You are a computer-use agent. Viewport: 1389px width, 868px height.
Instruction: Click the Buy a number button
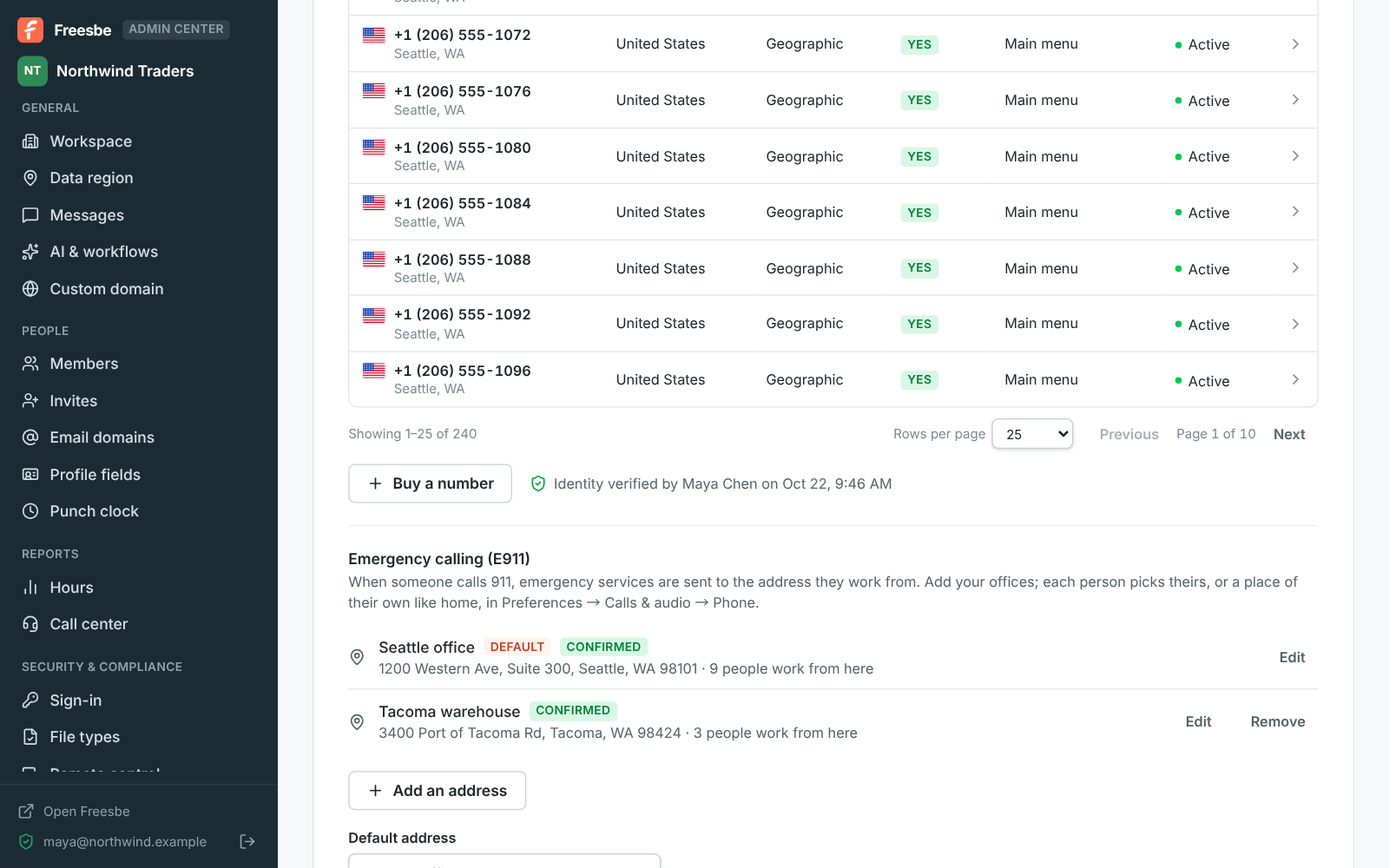coord(430,483)
